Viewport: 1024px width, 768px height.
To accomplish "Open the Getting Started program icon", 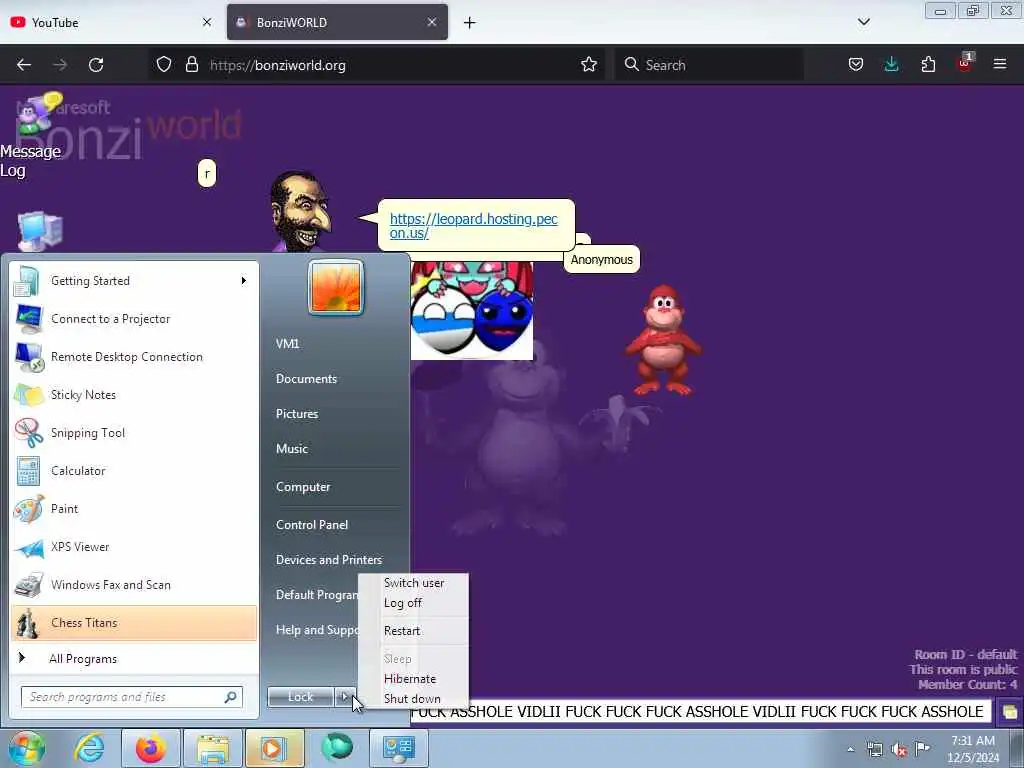I will pos(27,281).
